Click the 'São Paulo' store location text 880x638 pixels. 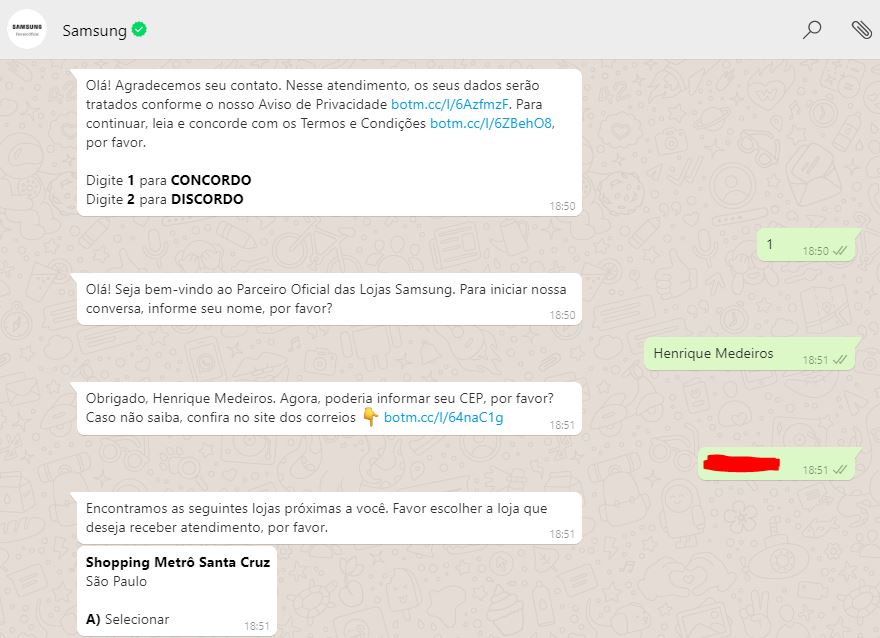[116, 581]
